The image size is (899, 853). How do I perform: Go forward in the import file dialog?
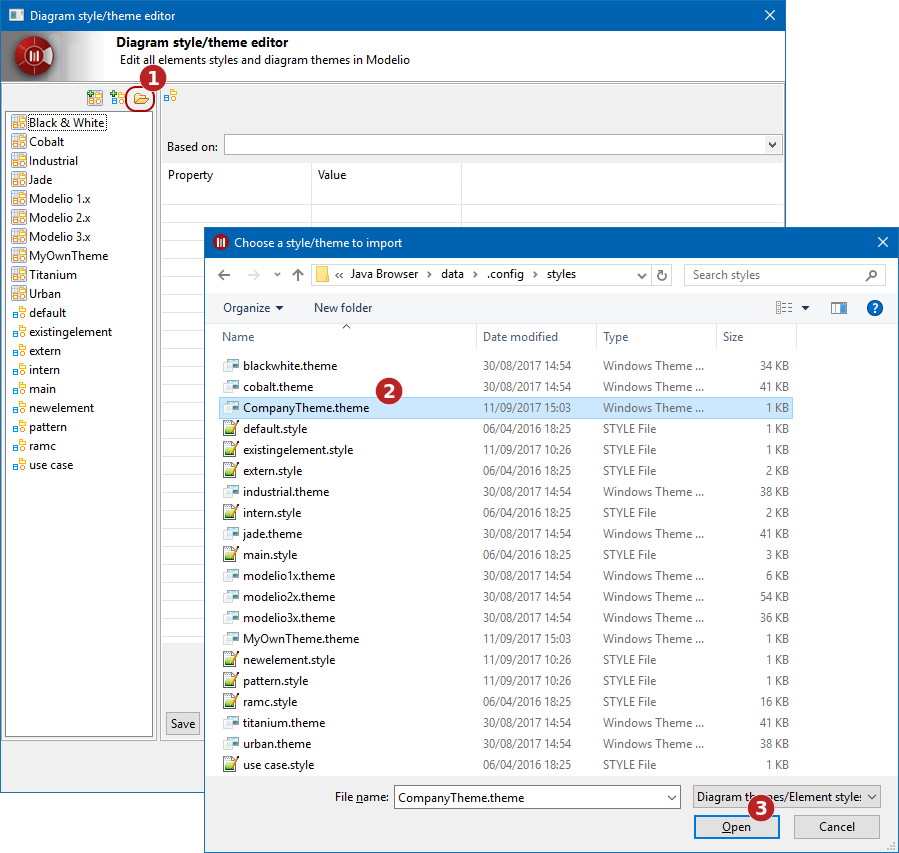(253, 275)
